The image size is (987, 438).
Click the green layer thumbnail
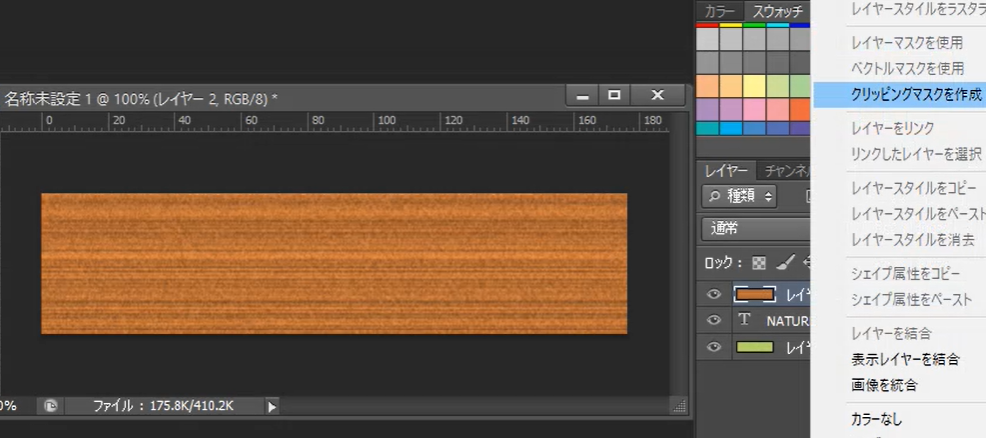click(755, 347)
